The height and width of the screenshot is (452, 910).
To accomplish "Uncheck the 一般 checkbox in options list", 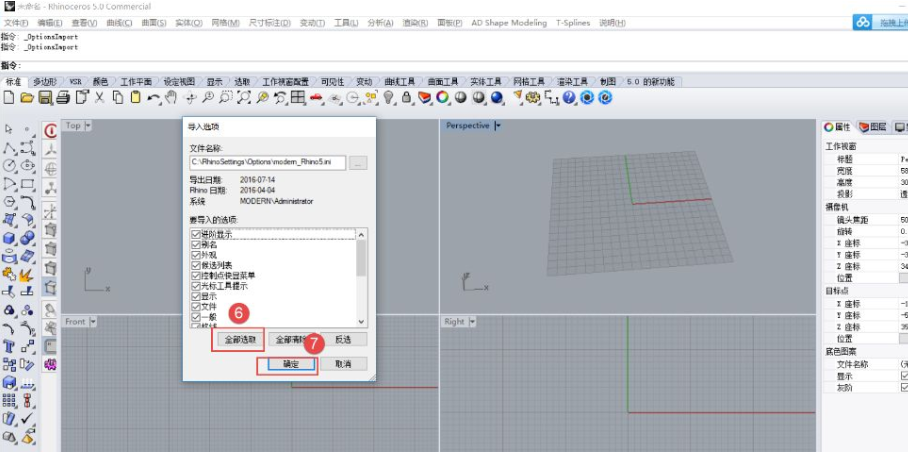I will 196,317.
